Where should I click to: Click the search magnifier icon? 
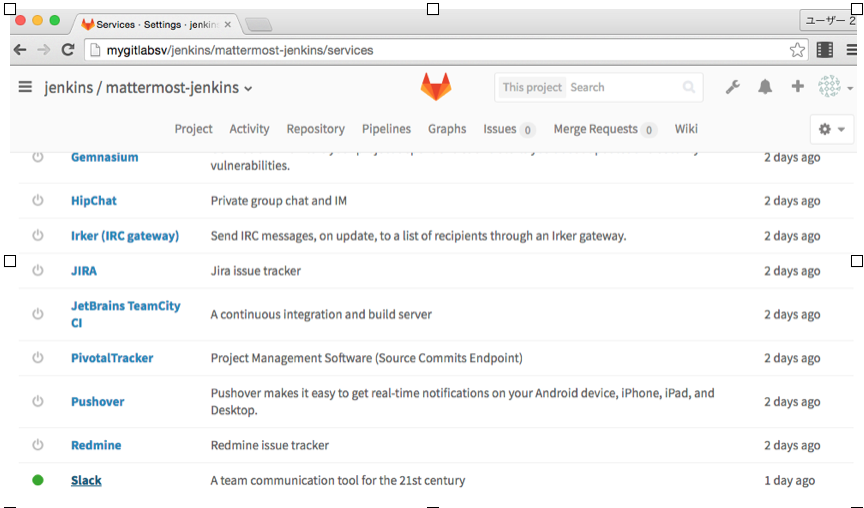[689, 87]
